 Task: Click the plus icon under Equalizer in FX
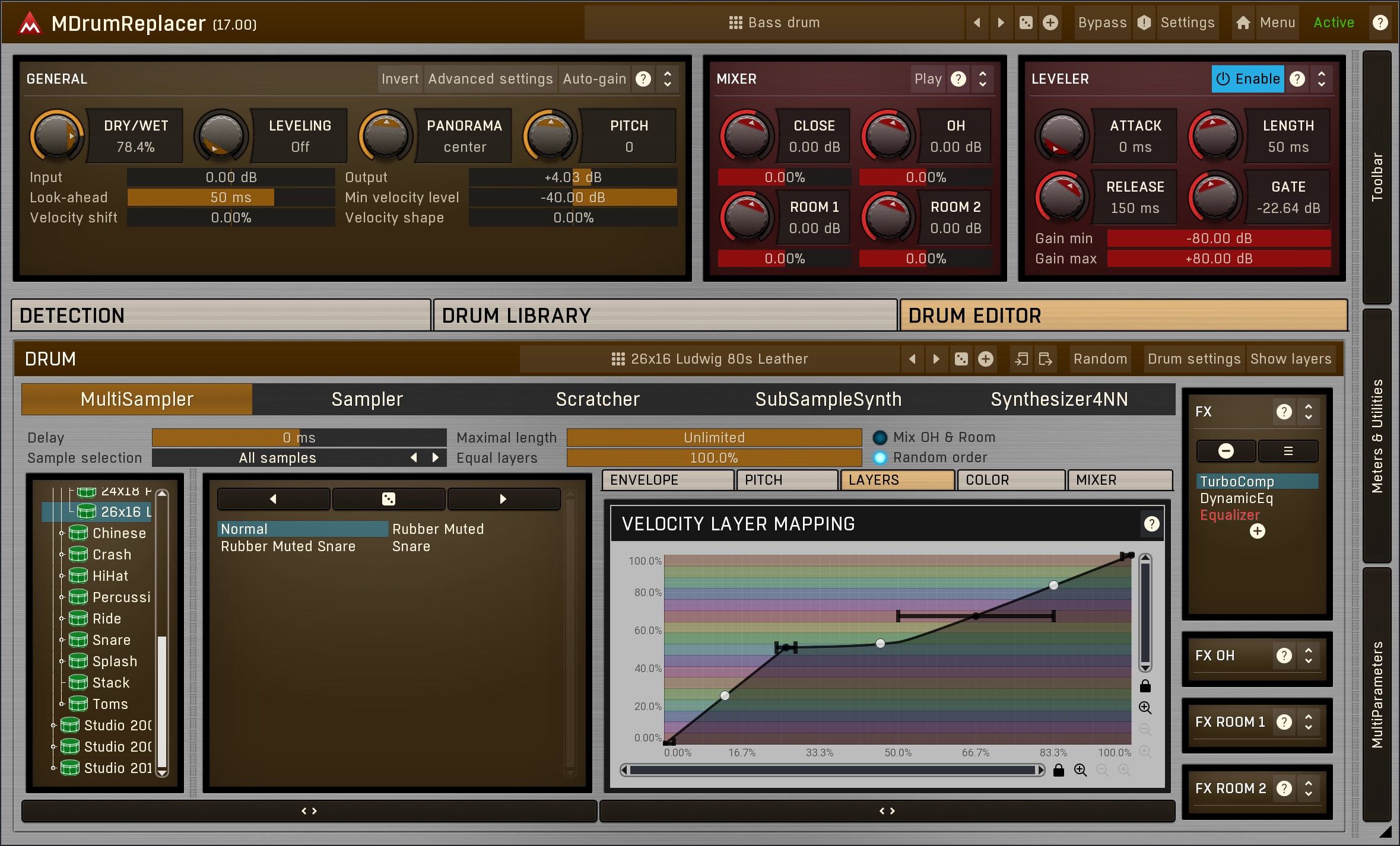click(x=1257, y=532)
